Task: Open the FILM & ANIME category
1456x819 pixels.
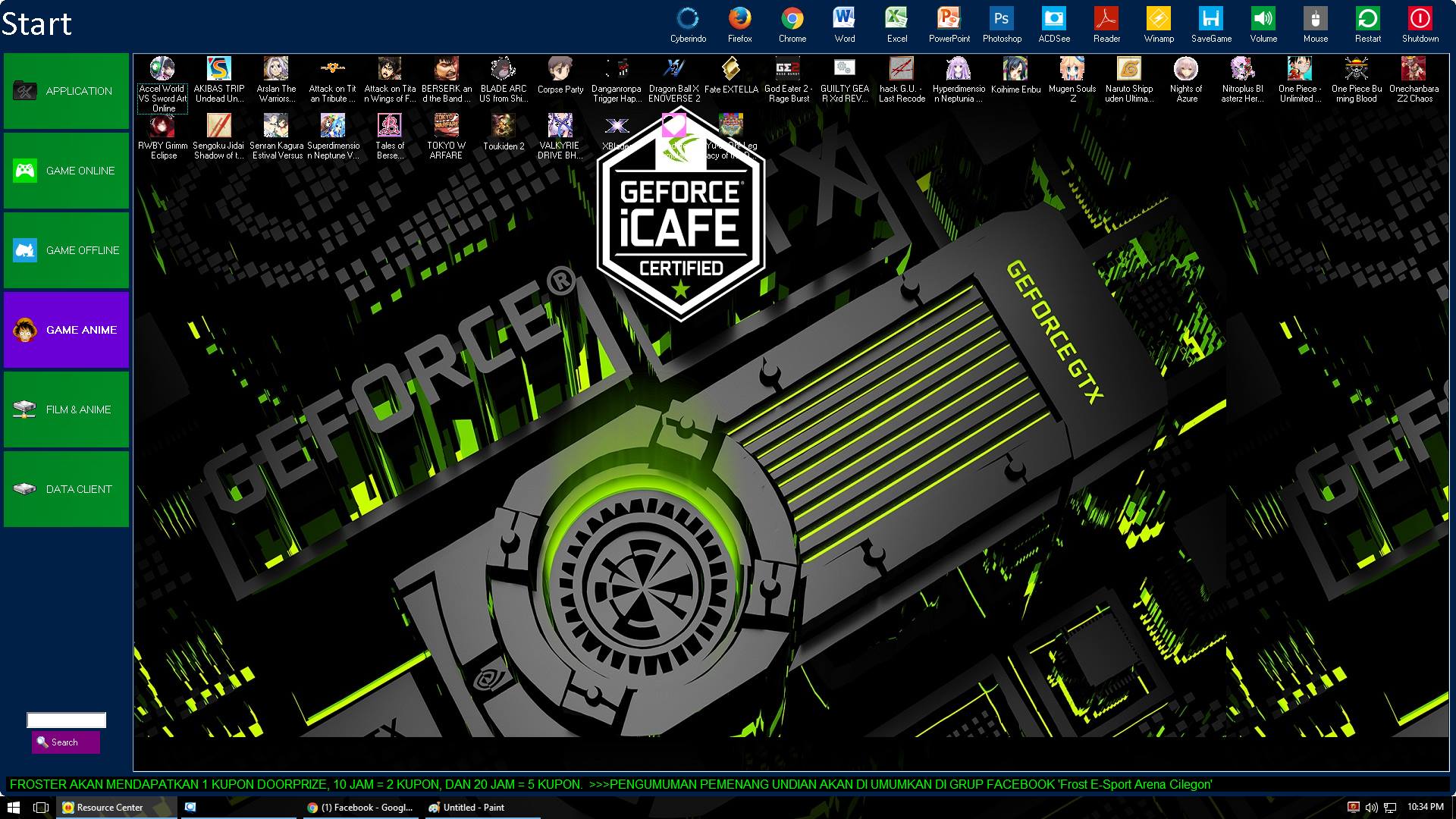Action: click(66, 409)
